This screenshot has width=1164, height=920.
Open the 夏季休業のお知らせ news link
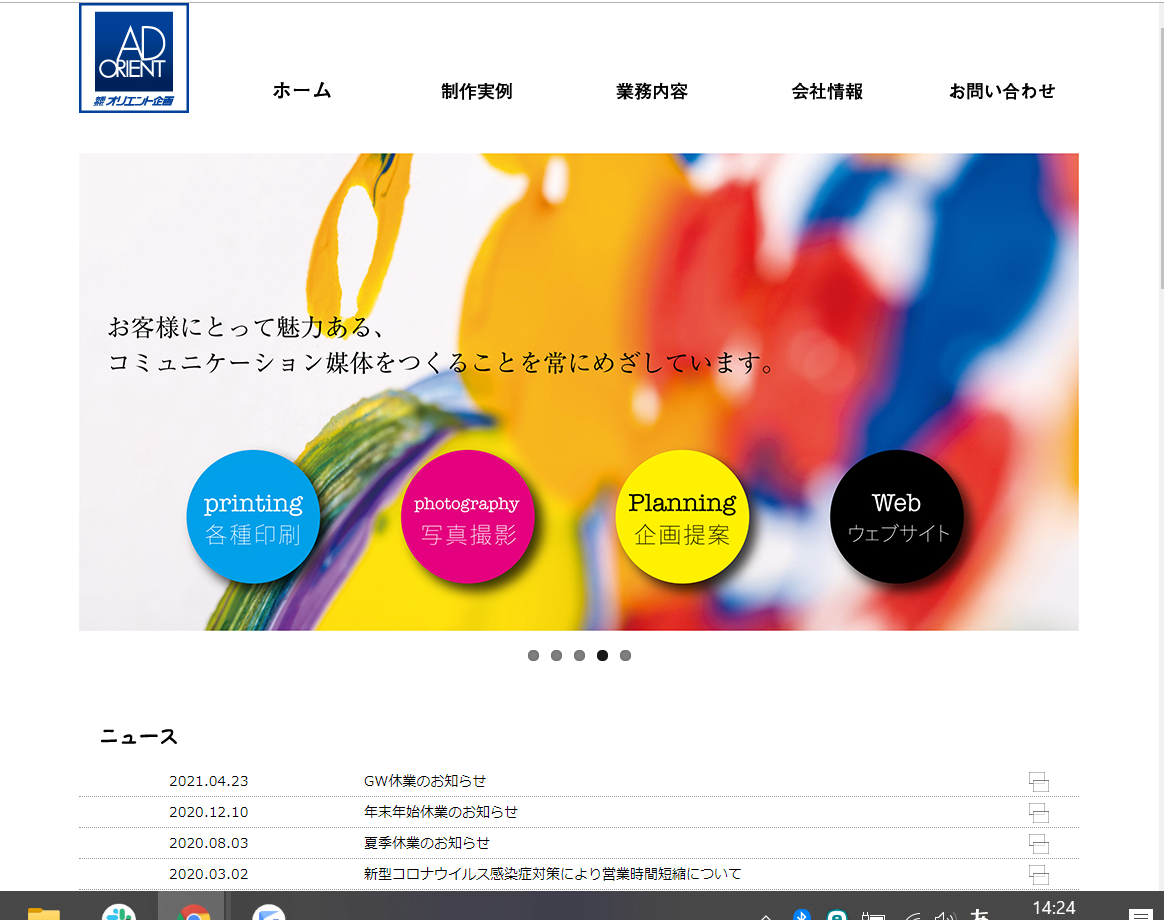pos(427,843)
